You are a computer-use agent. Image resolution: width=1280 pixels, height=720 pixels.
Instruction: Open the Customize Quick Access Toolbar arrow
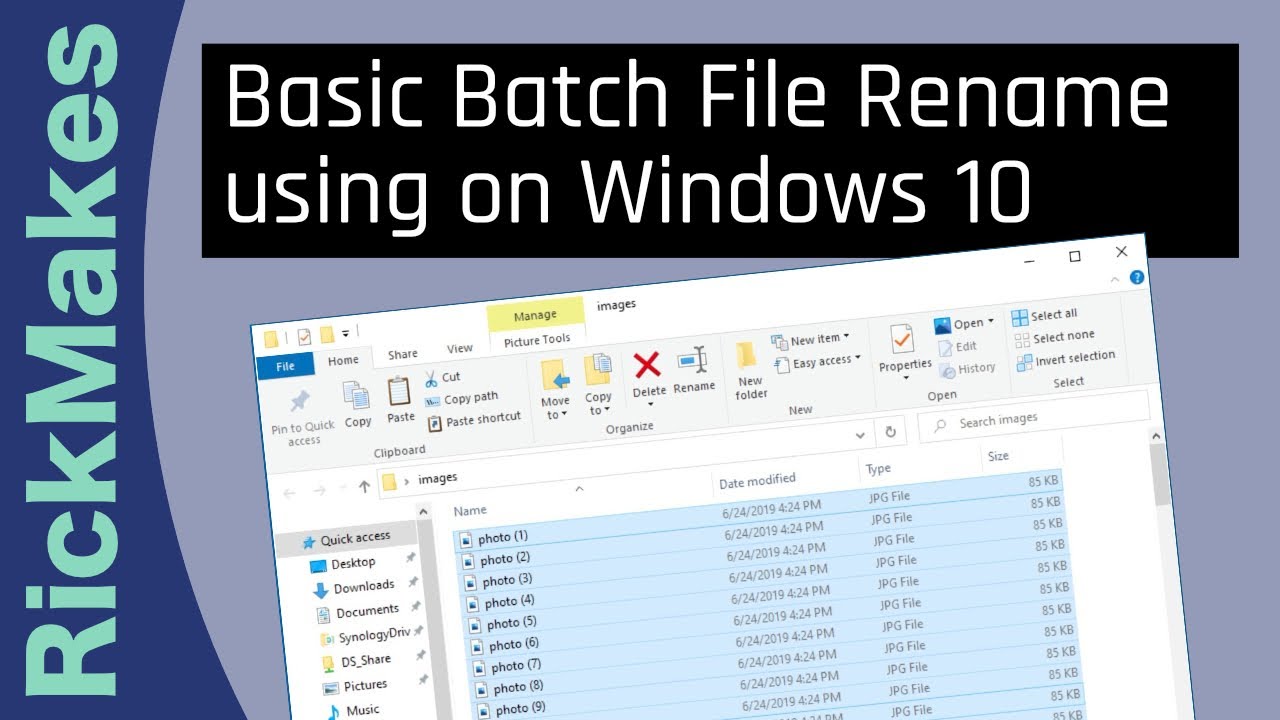pos(347,333)
